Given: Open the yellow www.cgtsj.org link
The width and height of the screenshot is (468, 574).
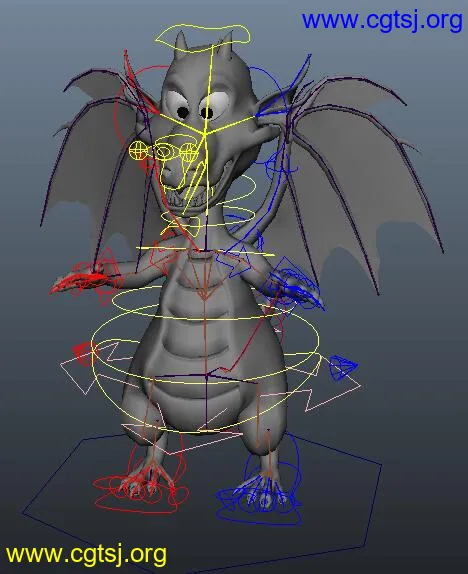Looking at the screenshot, I should point(86,554).
